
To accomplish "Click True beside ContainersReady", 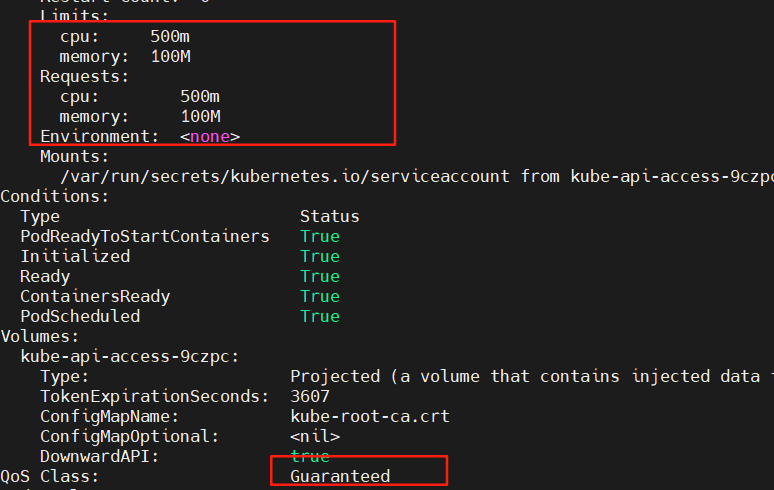I will pos(320,296).
